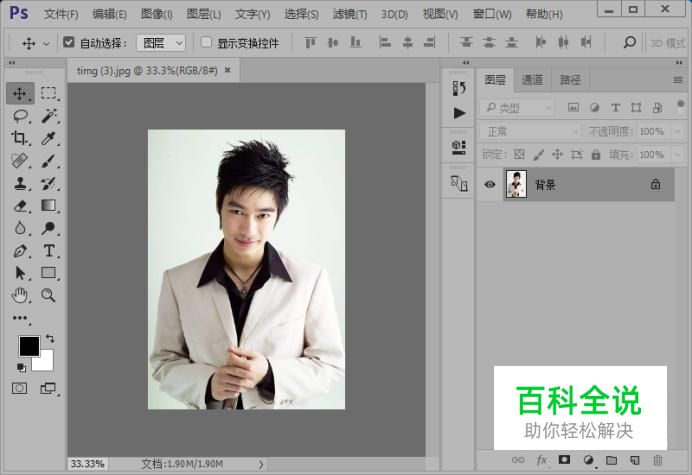This screenshot has height=475, width=692.
Task: Select the Eyedropper tool
Action: coord(49,138)
